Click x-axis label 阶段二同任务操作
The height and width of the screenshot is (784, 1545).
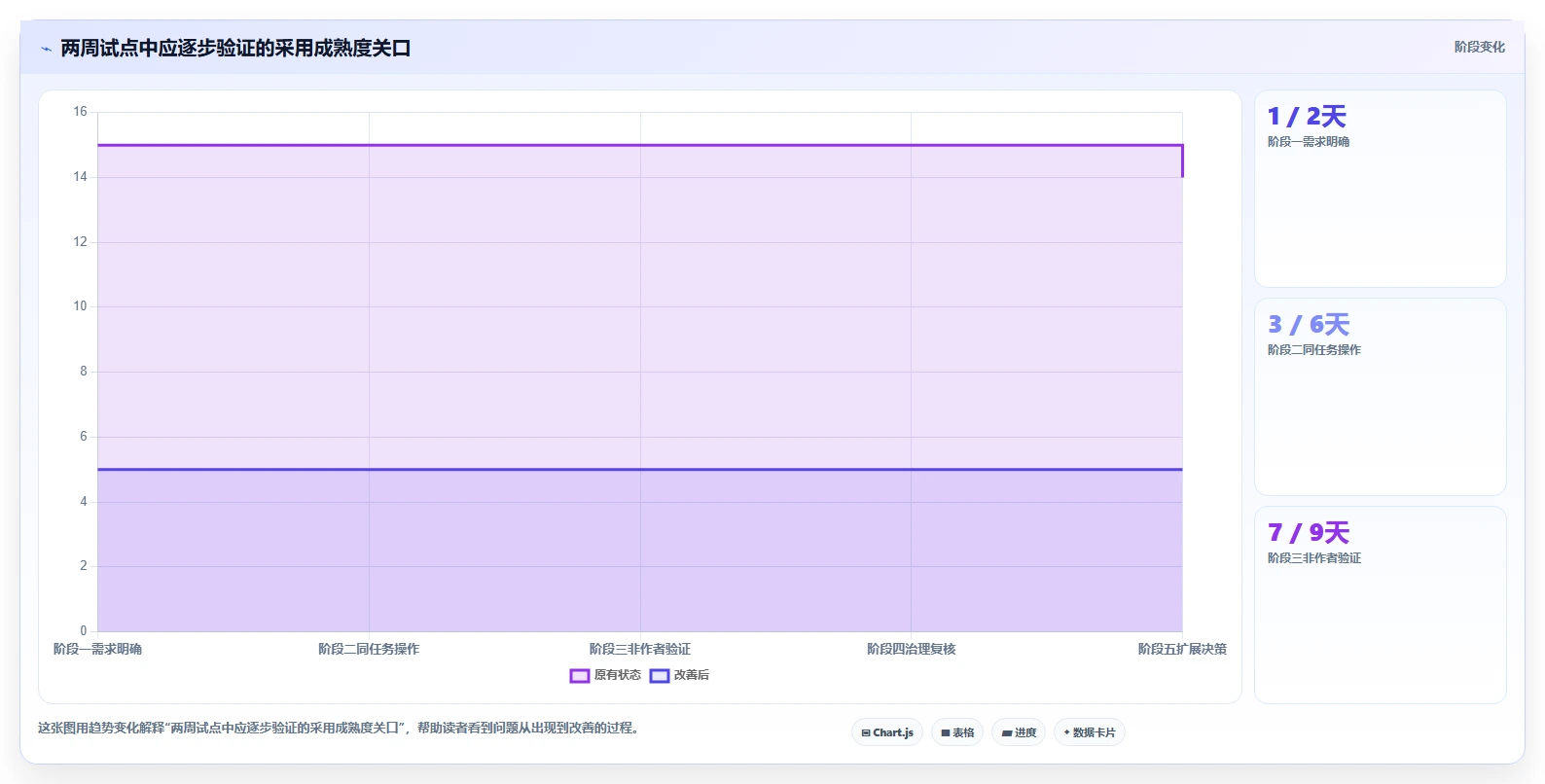point(369,649)
